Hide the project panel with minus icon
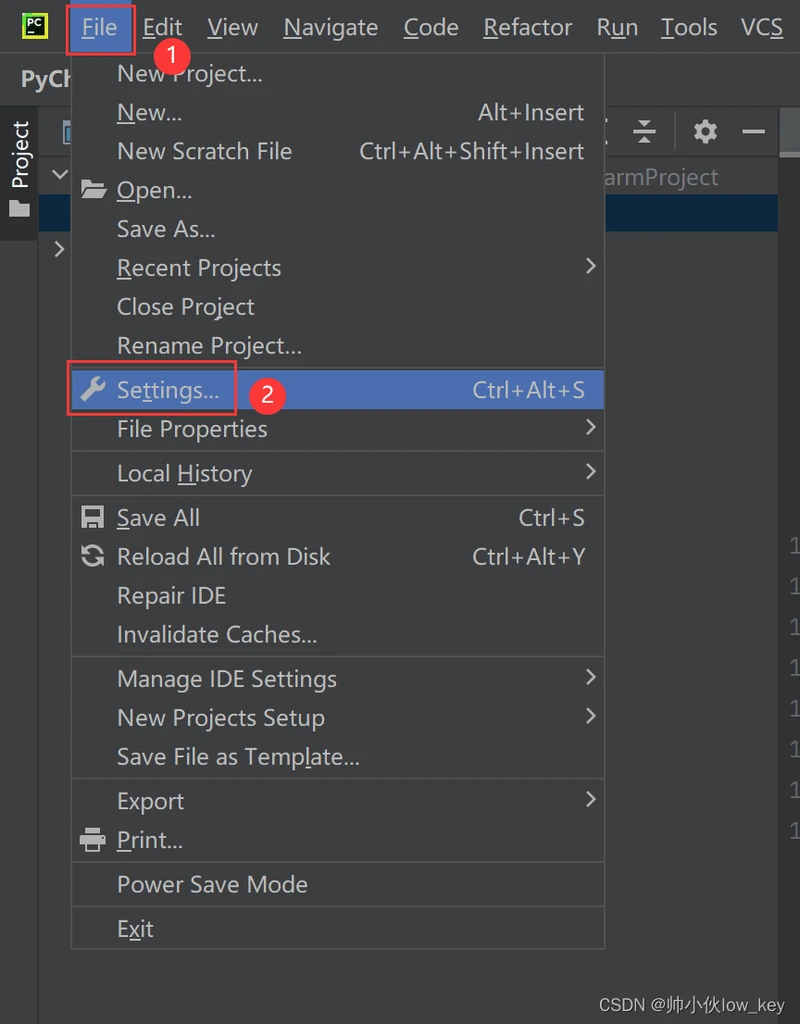Screen dimensions: 800x1024 753,132
